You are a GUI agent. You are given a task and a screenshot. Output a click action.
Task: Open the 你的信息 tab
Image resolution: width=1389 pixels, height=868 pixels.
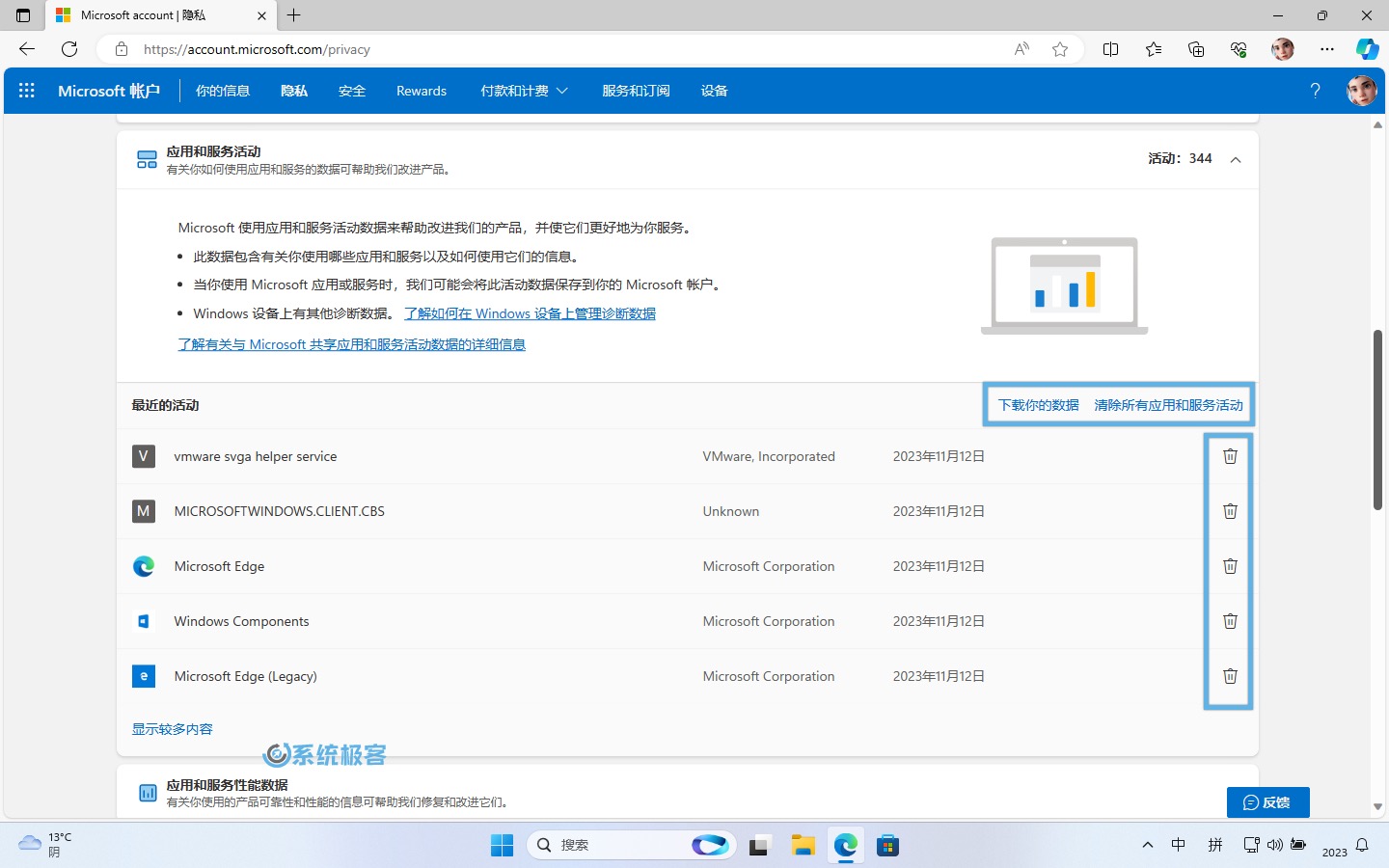[223, 91]
